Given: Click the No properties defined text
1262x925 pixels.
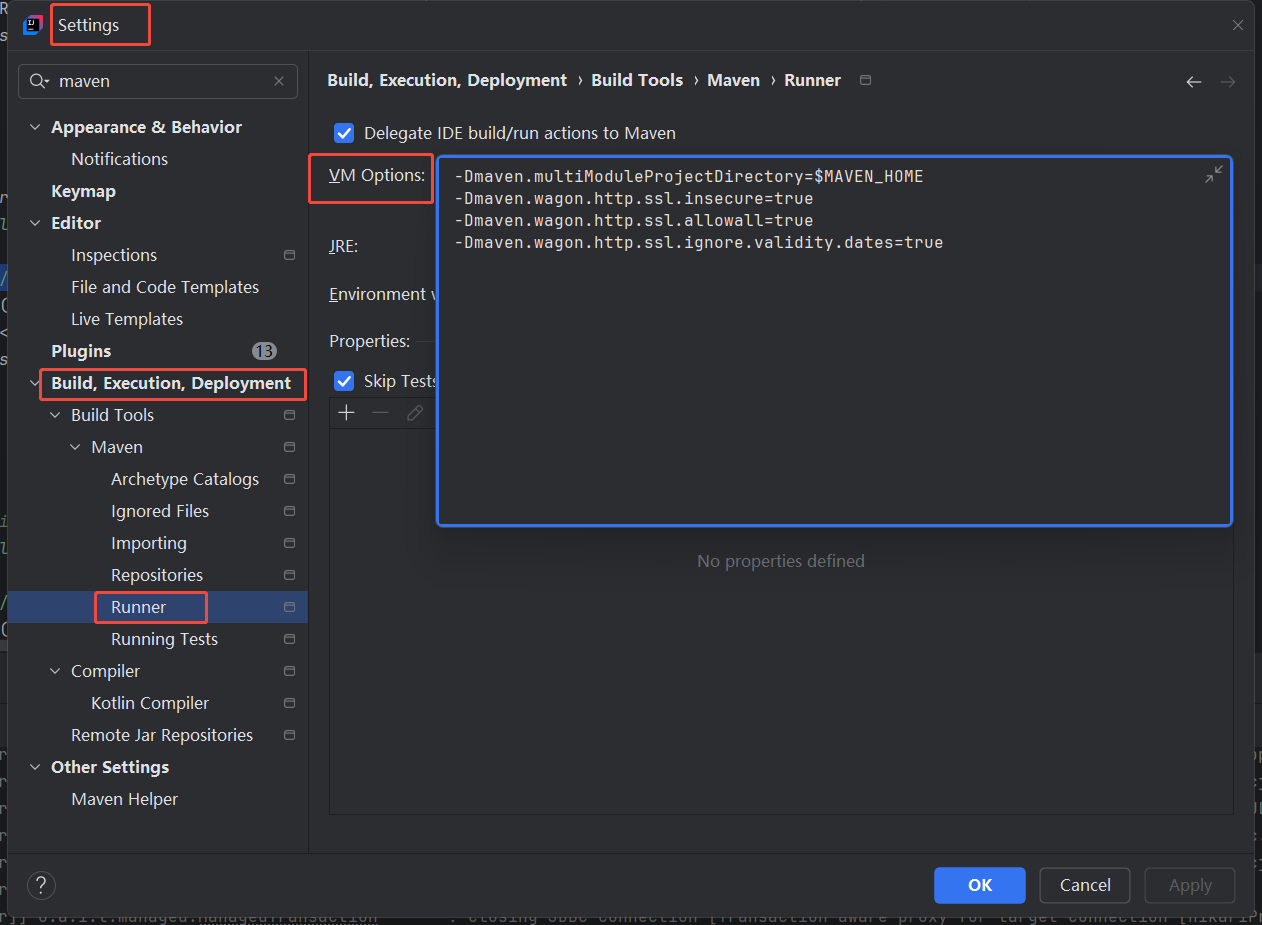Looking at the screenshot, I should point(780,561).
